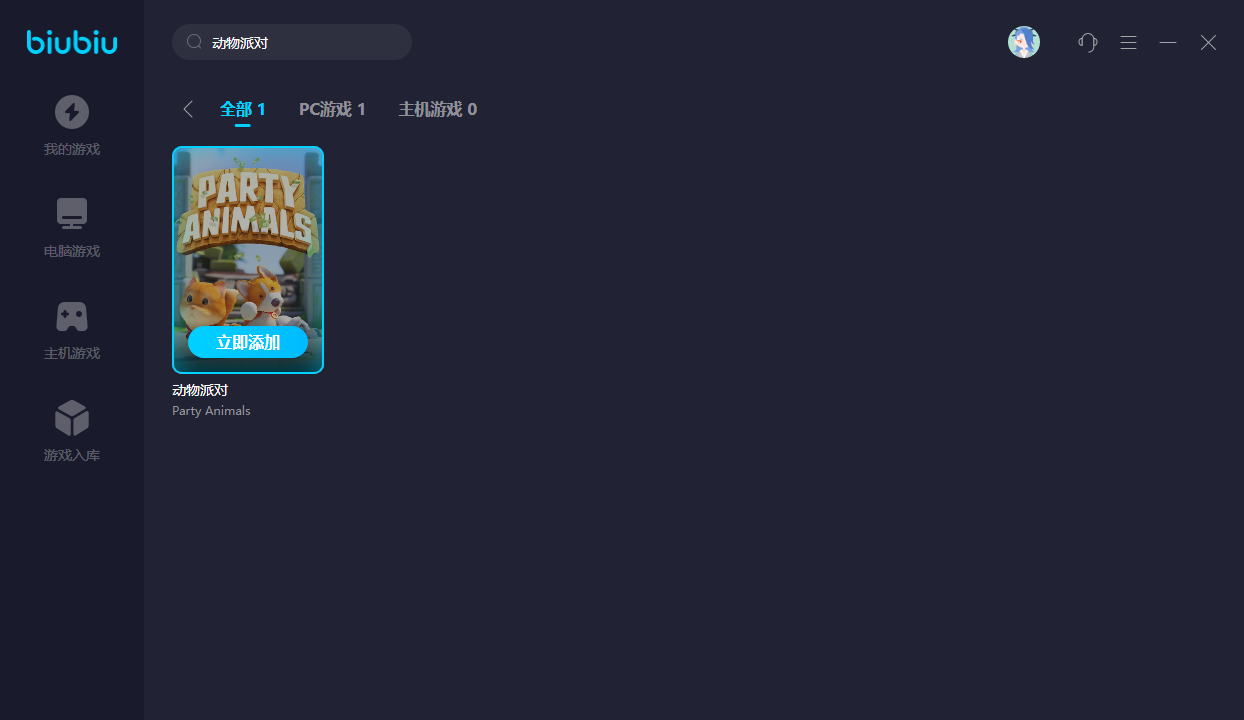Open My Games (我的游戏) in sidebar
Screen dimensions: 1244x720
(x=72, y=126)
